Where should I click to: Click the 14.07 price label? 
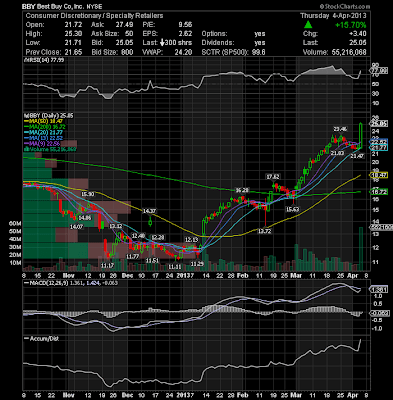point(76,227)
